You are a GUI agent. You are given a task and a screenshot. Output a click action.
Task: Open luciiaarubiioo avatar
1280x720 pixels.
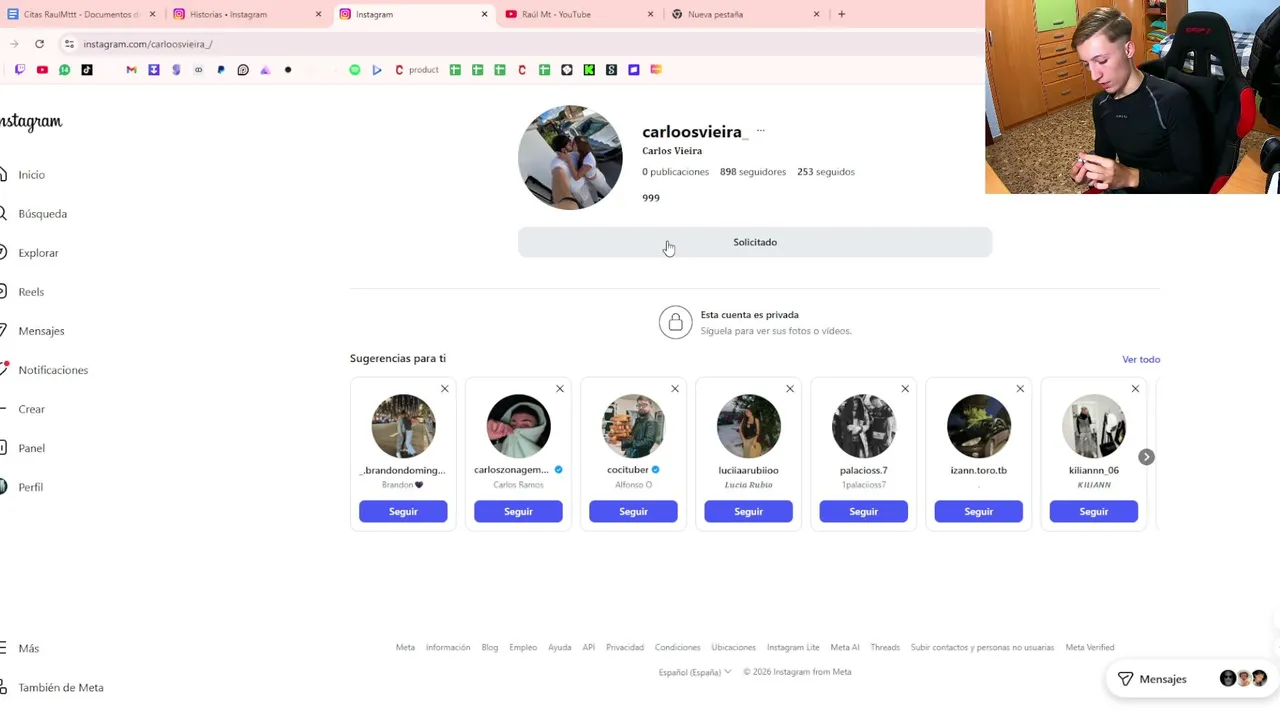(x=748, y=426)
